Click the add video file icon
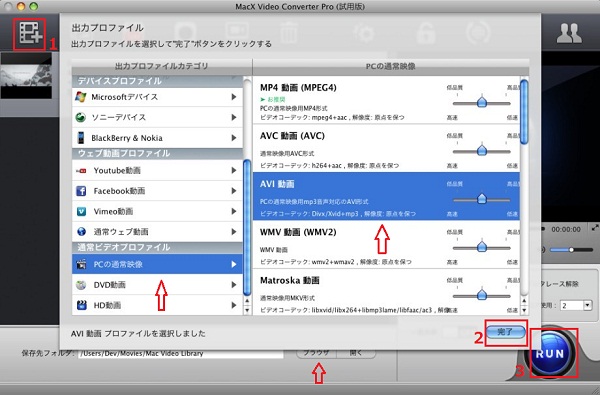Screen dimensions: 600x395 (30, 33)
